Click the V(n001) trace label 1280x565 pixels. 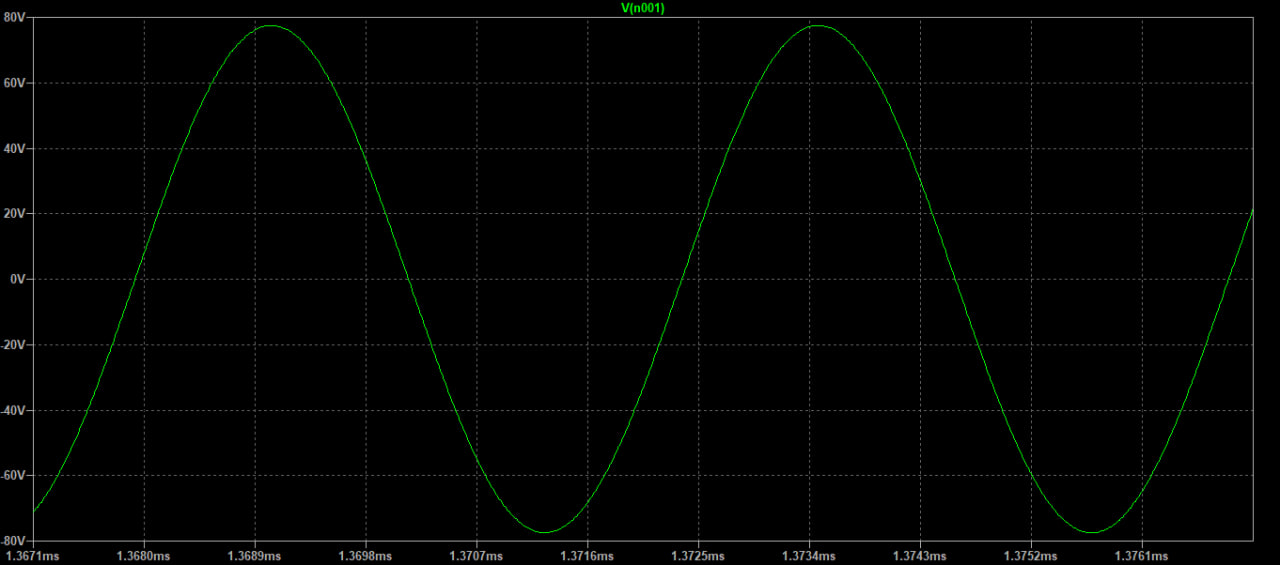tap(643, 8)
